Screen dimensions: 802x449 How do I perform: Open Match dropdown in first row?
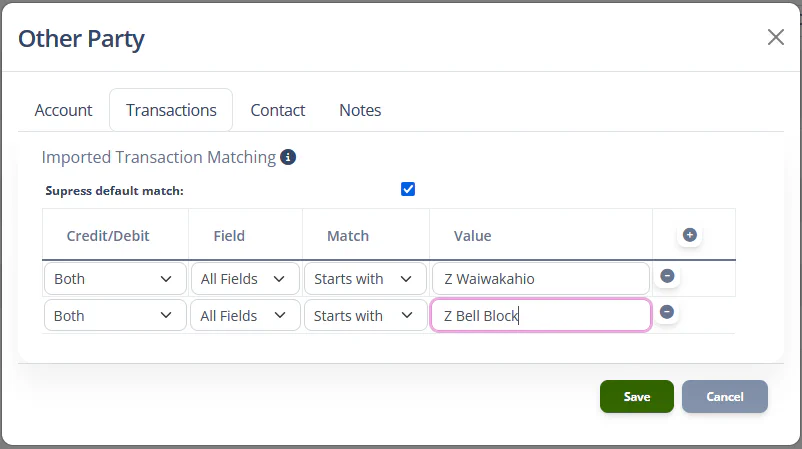pos(365,279)
